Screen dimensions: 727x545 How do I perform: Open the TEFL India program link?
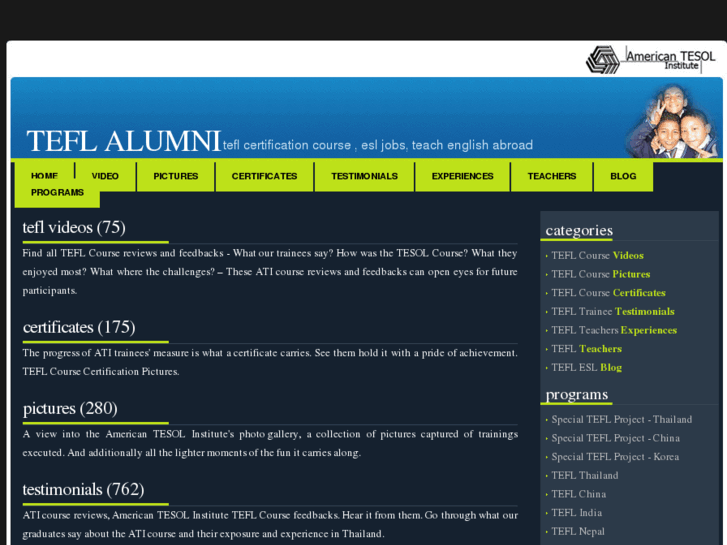(576, 513)
